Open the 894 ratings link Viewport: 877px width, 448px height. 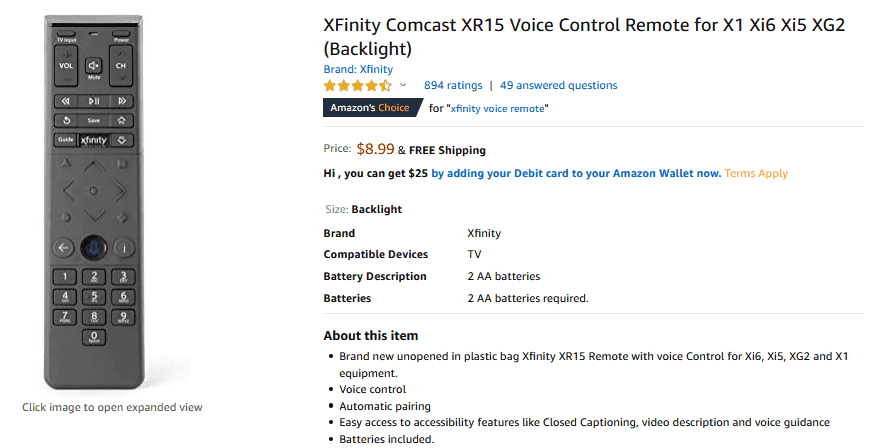453,86
